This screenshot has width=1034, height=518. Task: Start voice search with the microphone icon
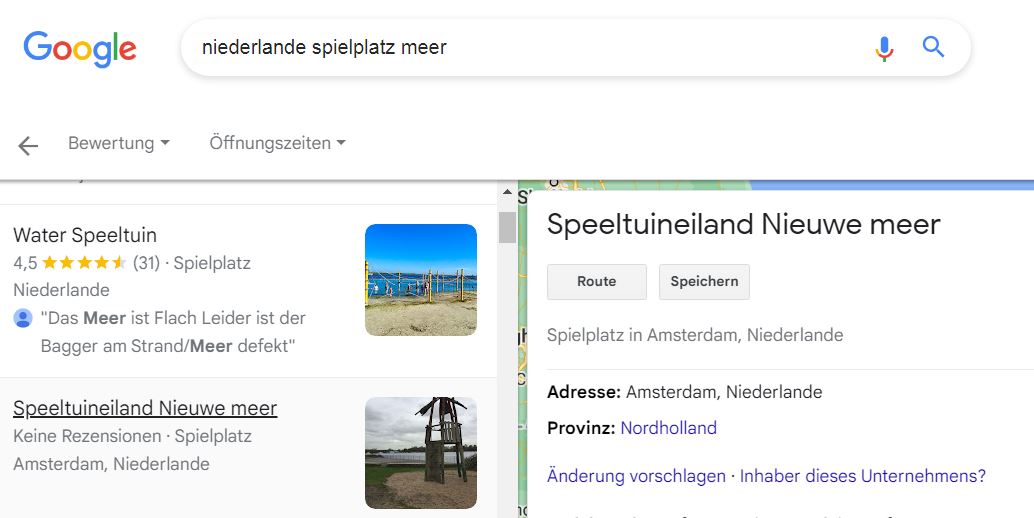coord(884,48)
